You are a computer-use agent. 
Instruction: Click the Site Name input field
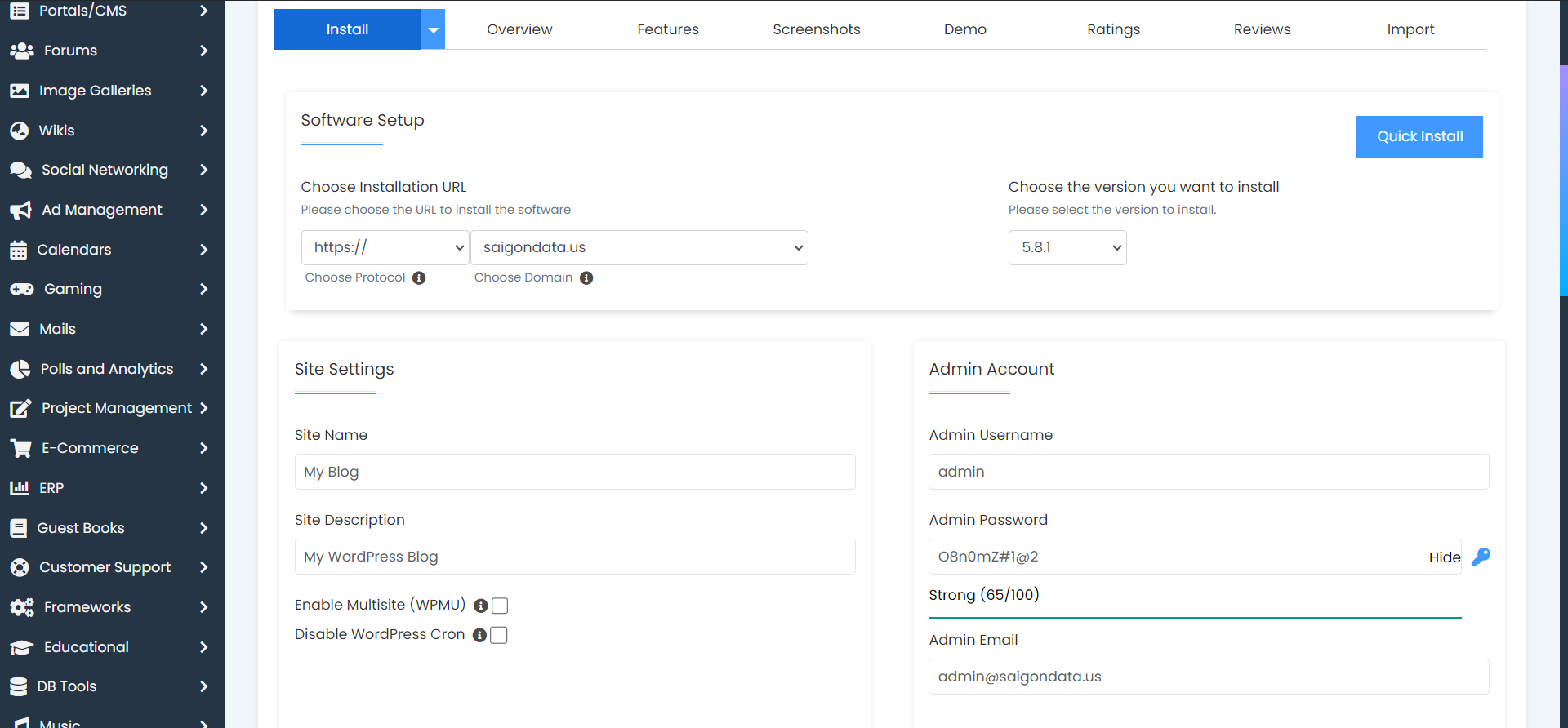click(575, 472)
